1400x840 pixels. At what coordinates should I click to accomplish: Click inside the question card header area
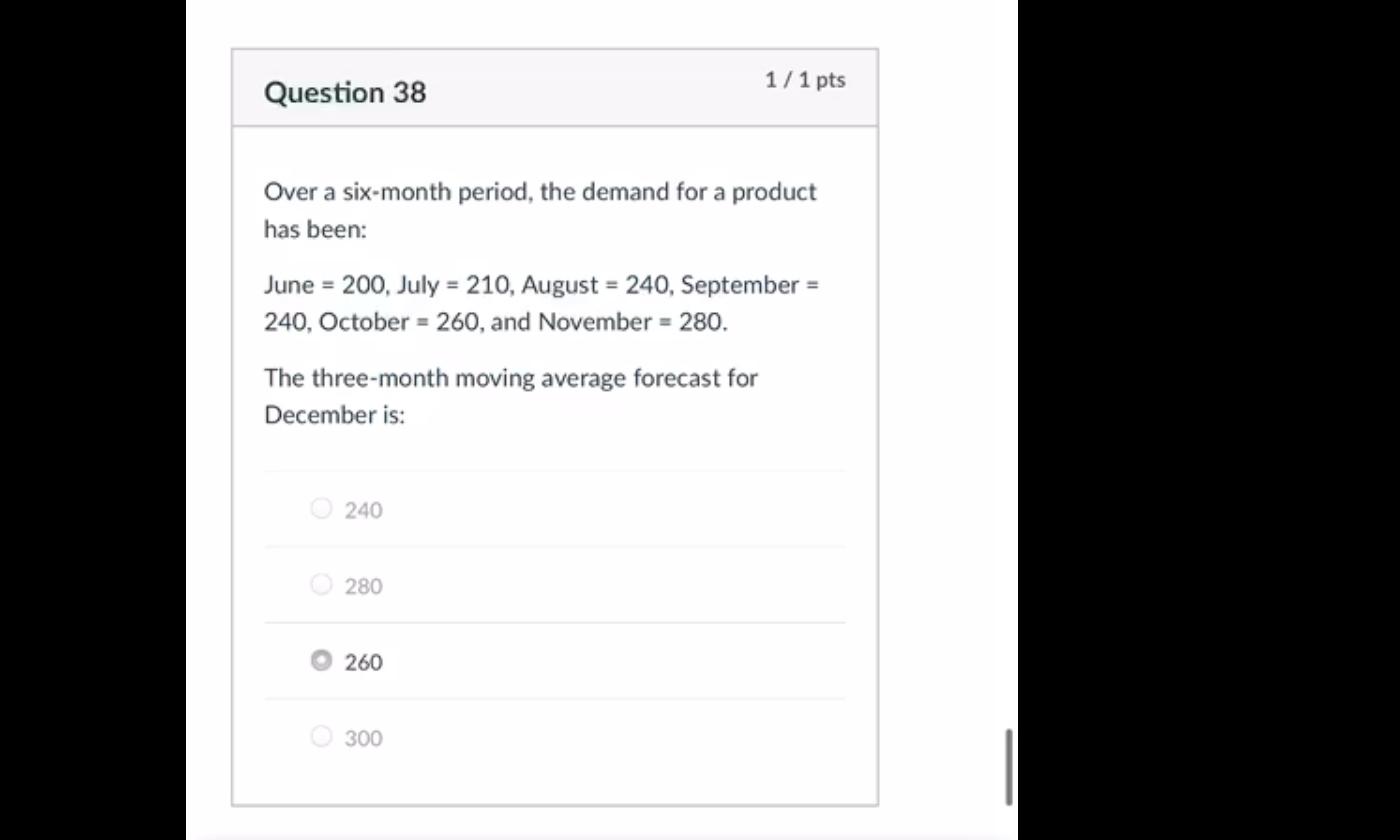pyautogui.click(x=555, y=87)
